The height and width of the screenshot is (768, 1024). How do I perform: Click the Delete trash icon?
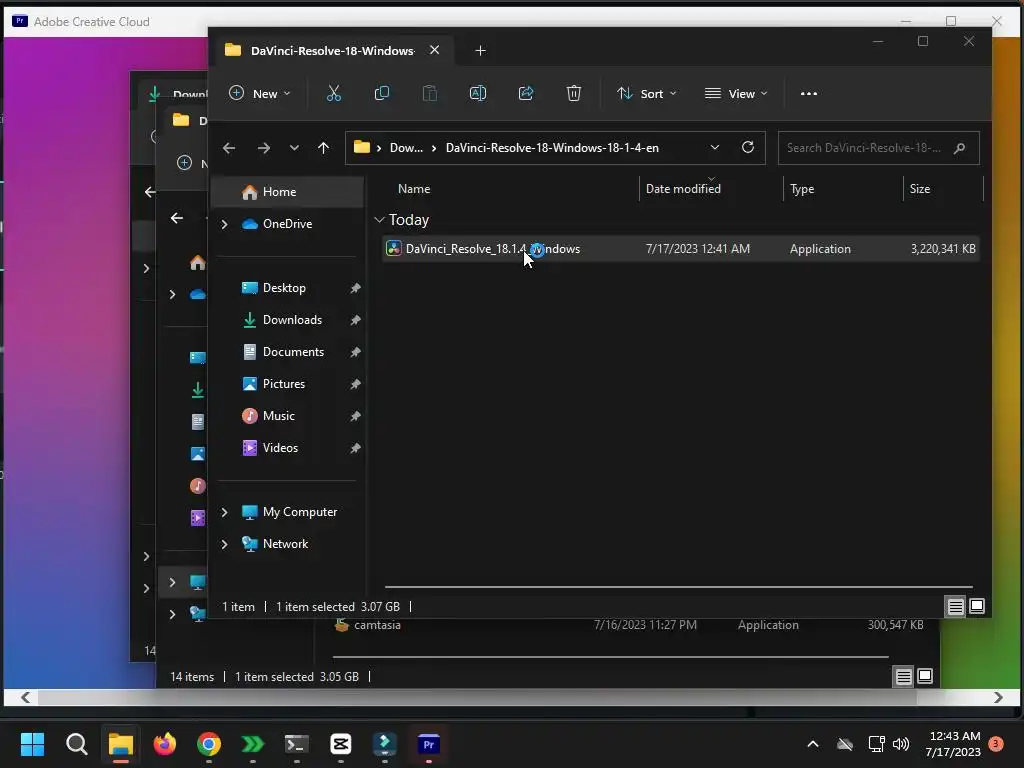point(573,93)
